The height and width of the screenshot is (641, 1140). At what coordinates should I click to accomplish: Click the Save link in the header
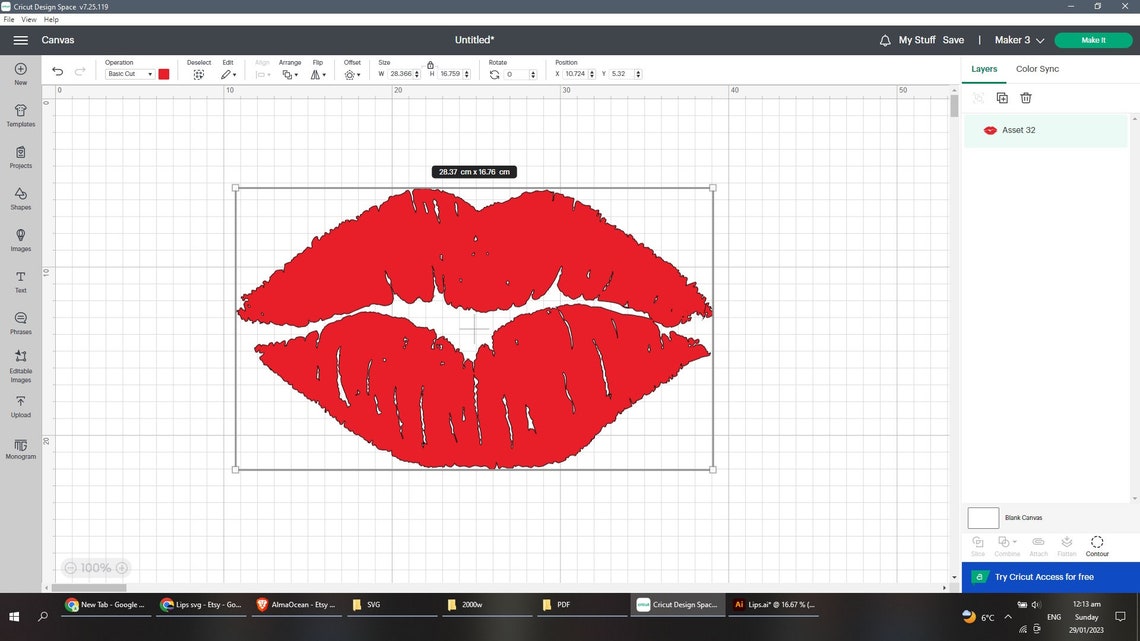coord(954,39)
